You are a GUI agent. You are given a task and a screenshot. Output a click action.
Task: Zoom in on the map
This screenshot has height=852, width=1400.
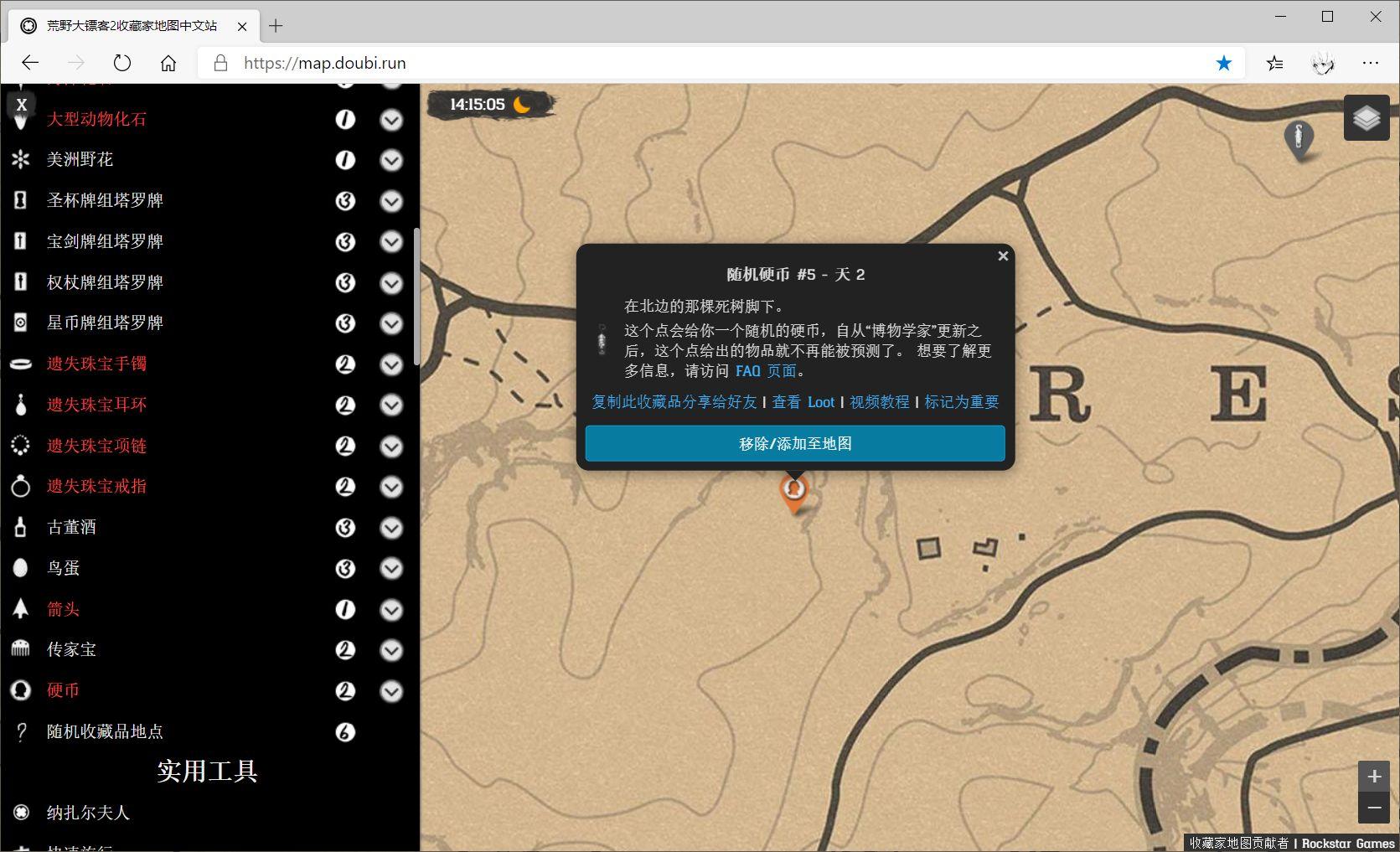tap(1374, 777)
